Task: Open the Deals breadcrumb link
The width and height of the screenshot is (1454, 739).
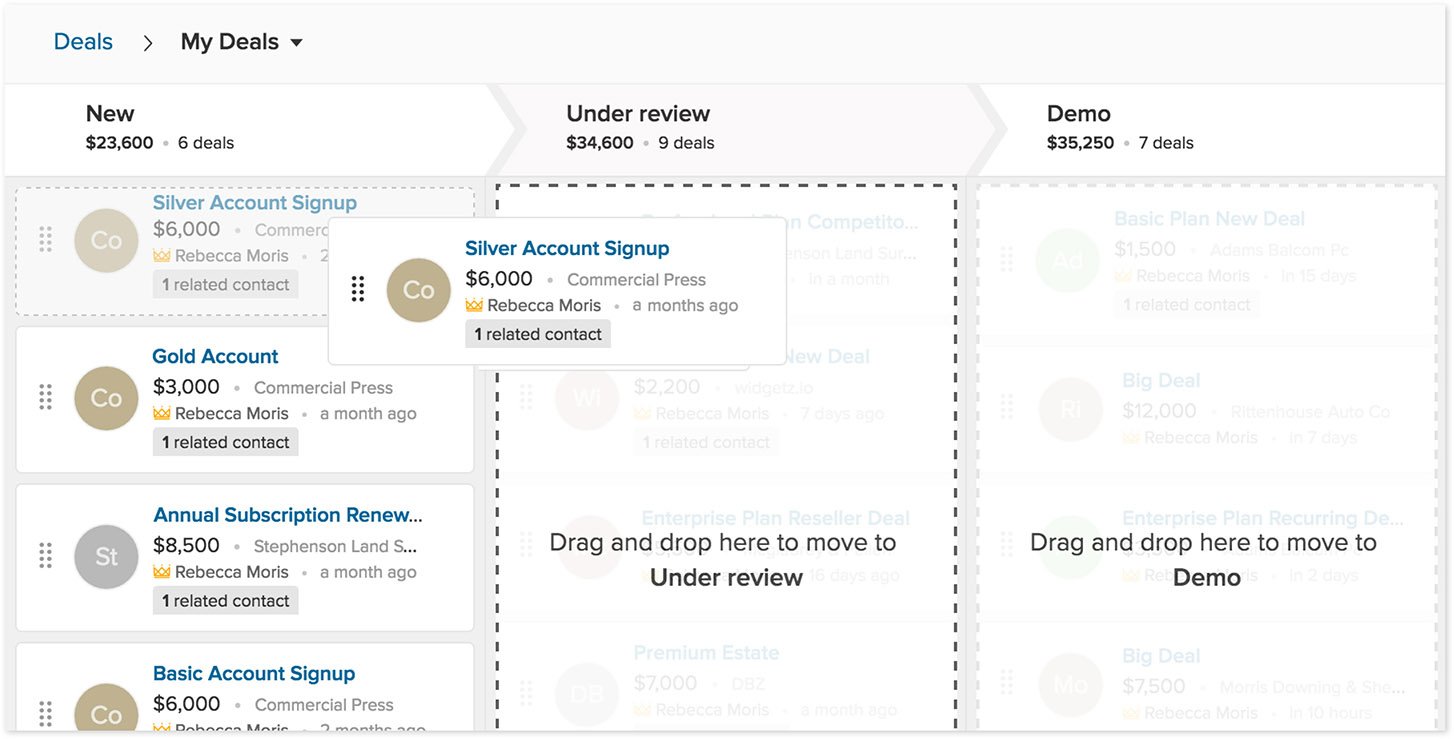Action: (x=83, y=42)
